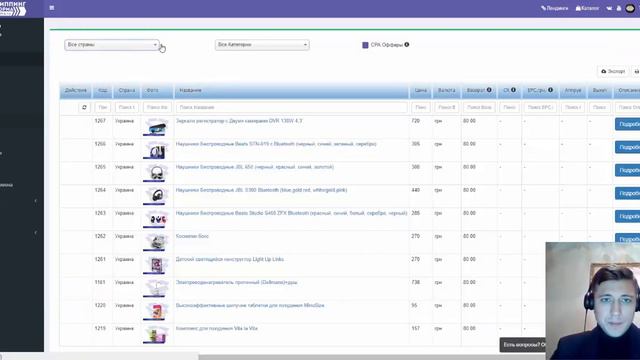The width and height of the screenshot is (640, 360).
Task: Open the Все страны dropdown
Action: [x=111, y=44]
